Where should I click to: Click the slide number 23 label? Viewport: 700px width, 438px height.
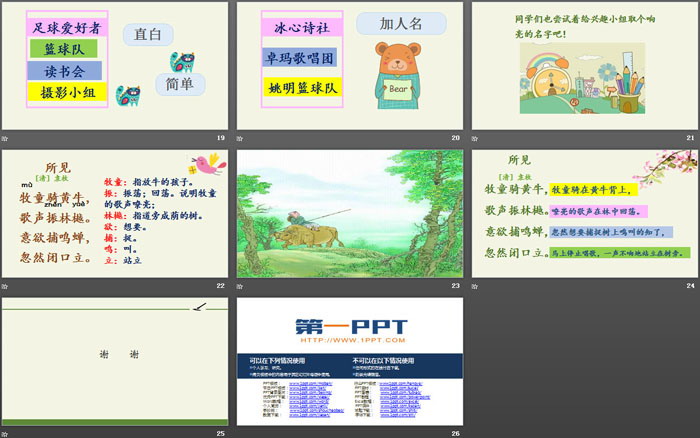coord(456,285)
